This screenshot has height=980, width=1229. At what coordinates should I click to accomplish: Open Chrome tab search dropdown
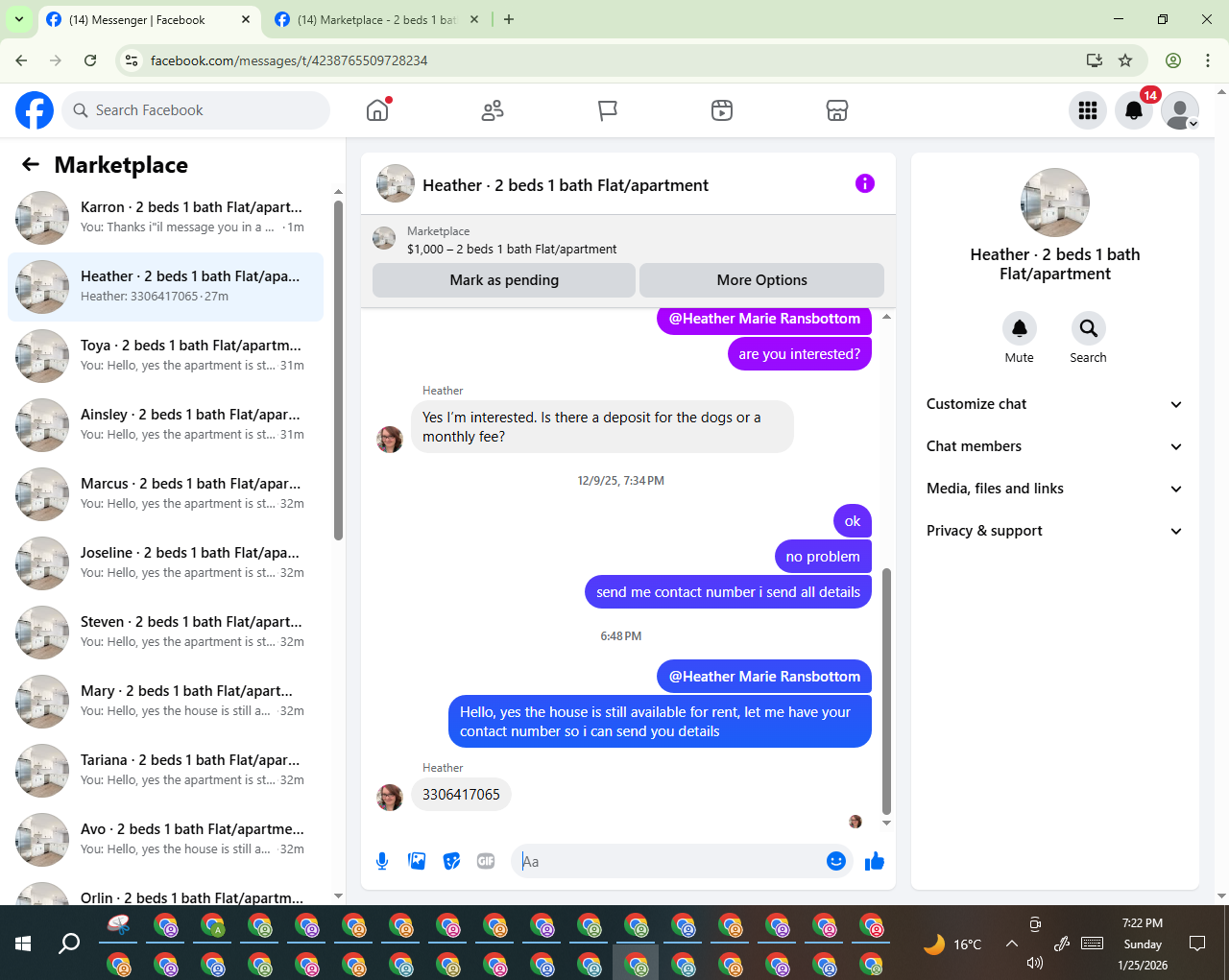[19, 19]
